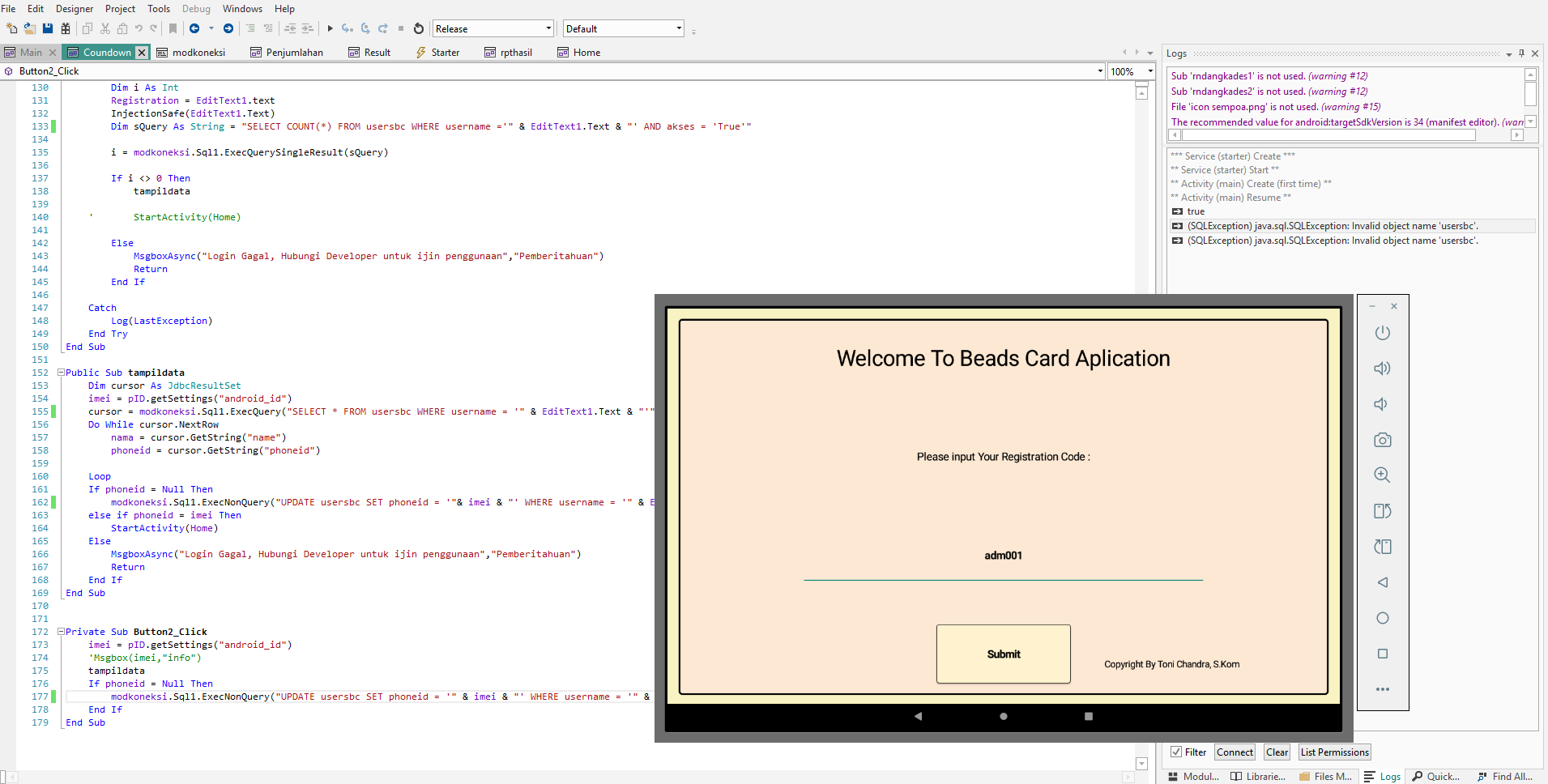Click the Navigate Backward arrow icon
This screenshot has height=784, width=1548.
[194, 28]
